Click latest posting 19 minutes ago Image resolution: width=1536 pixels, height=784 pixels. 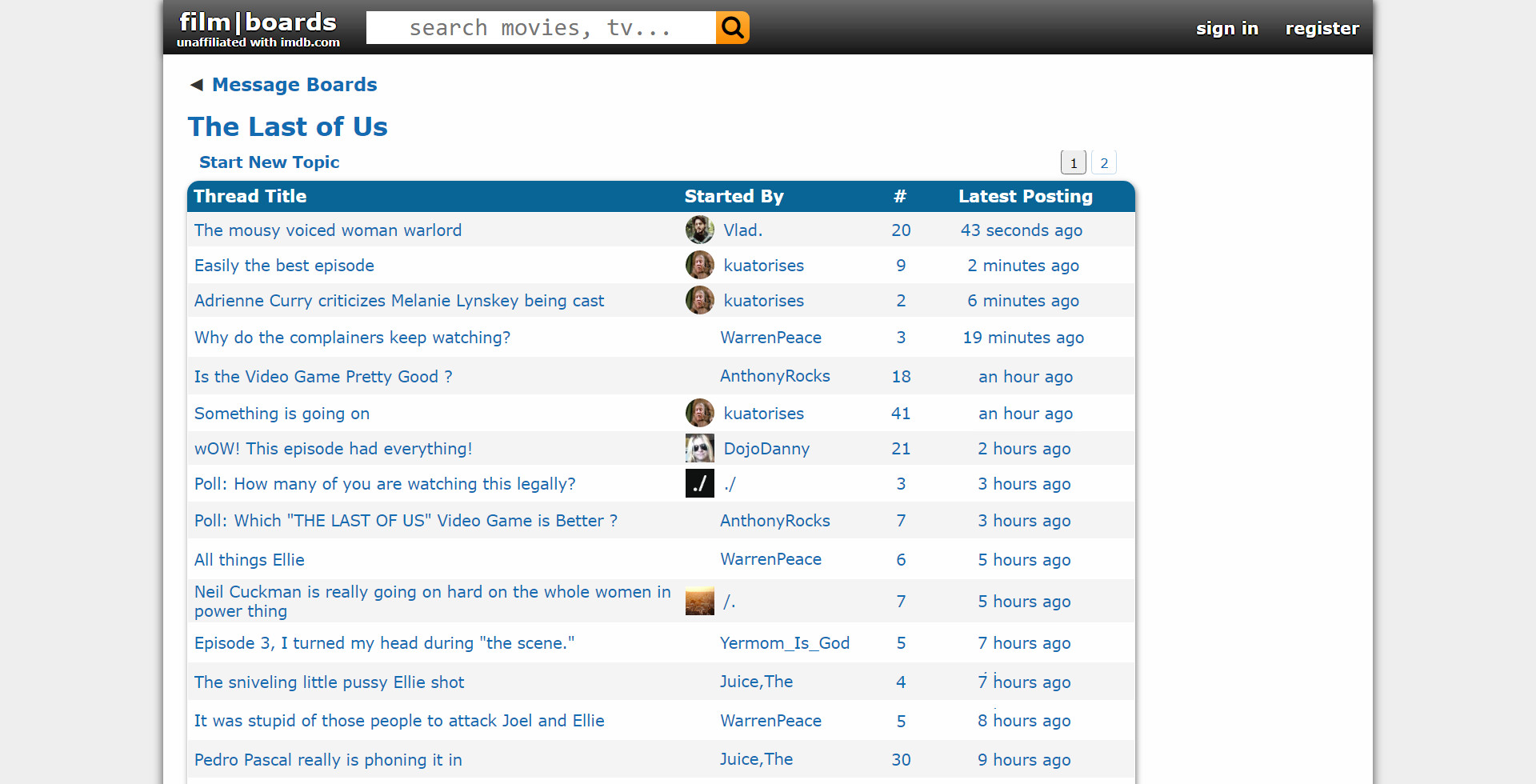click(x=1023, y=338)
